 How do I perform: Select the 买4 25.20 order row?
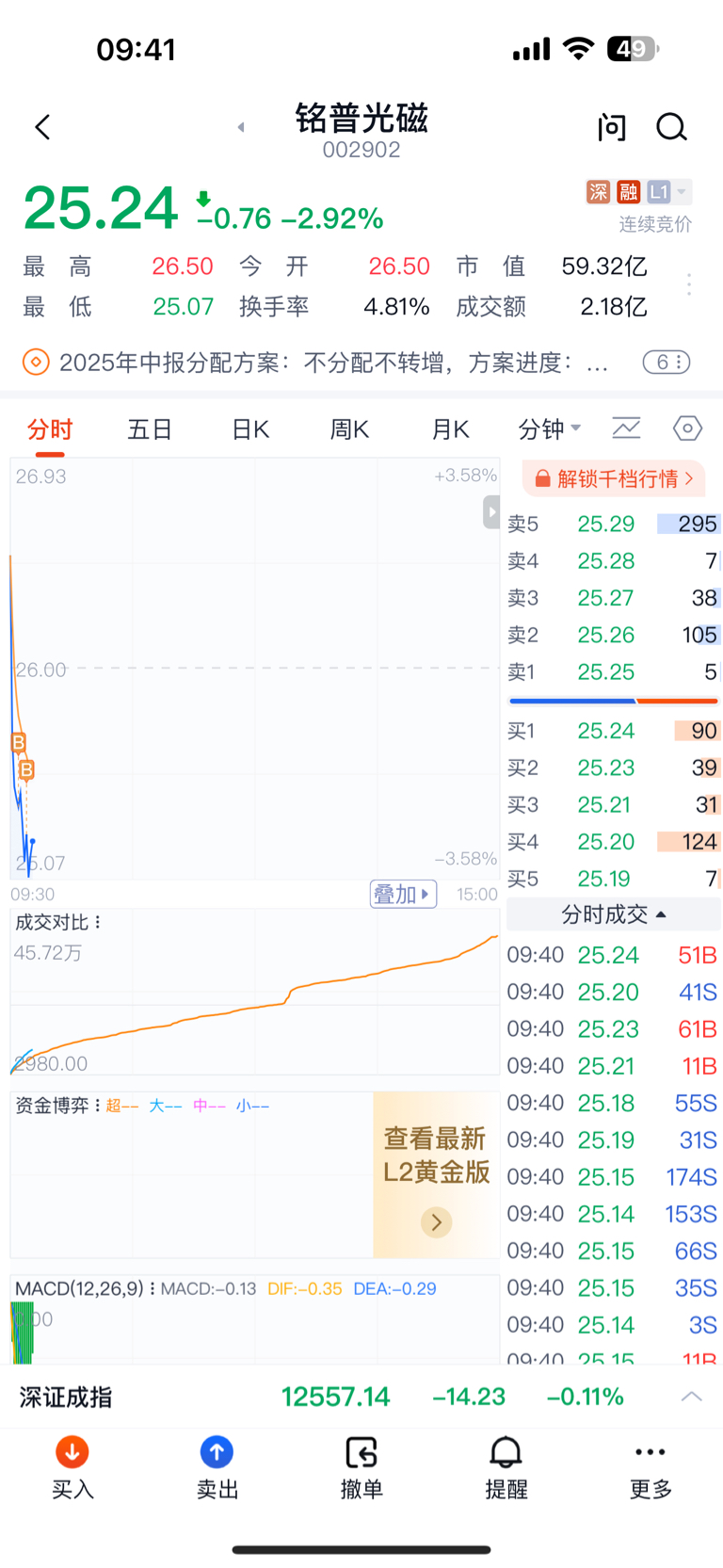coord(614,842)
